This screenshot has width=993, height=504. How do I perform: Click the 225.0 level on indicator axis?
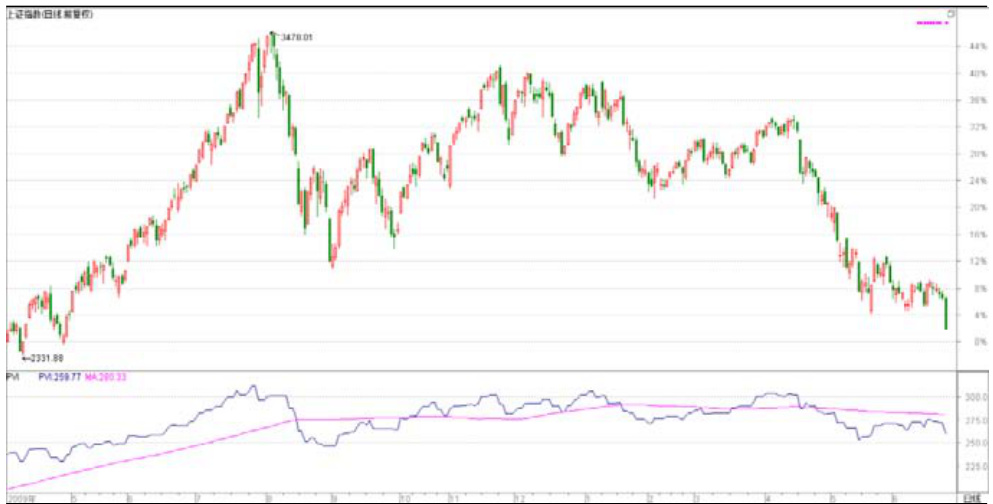pyautogui.click(x=972, y=465)
